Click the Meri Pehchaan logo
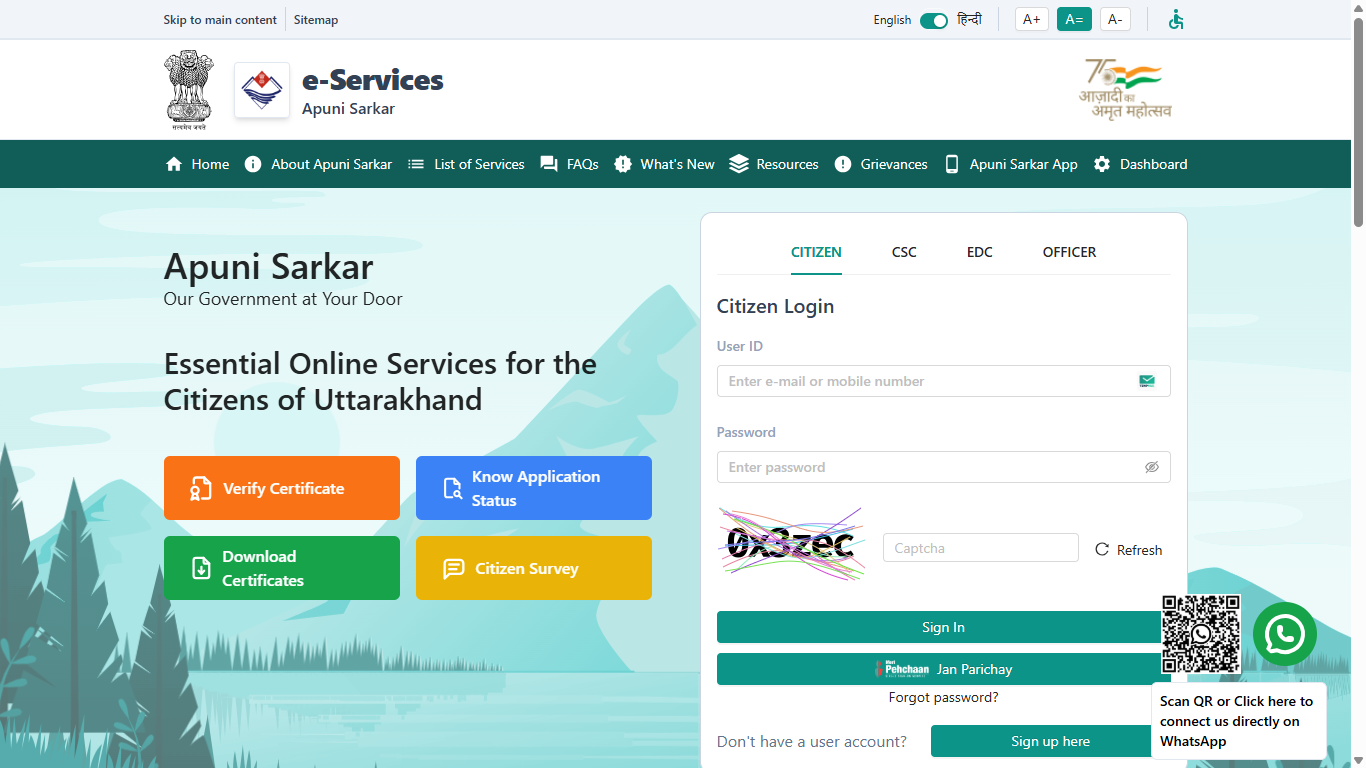 tap(902, 669)
